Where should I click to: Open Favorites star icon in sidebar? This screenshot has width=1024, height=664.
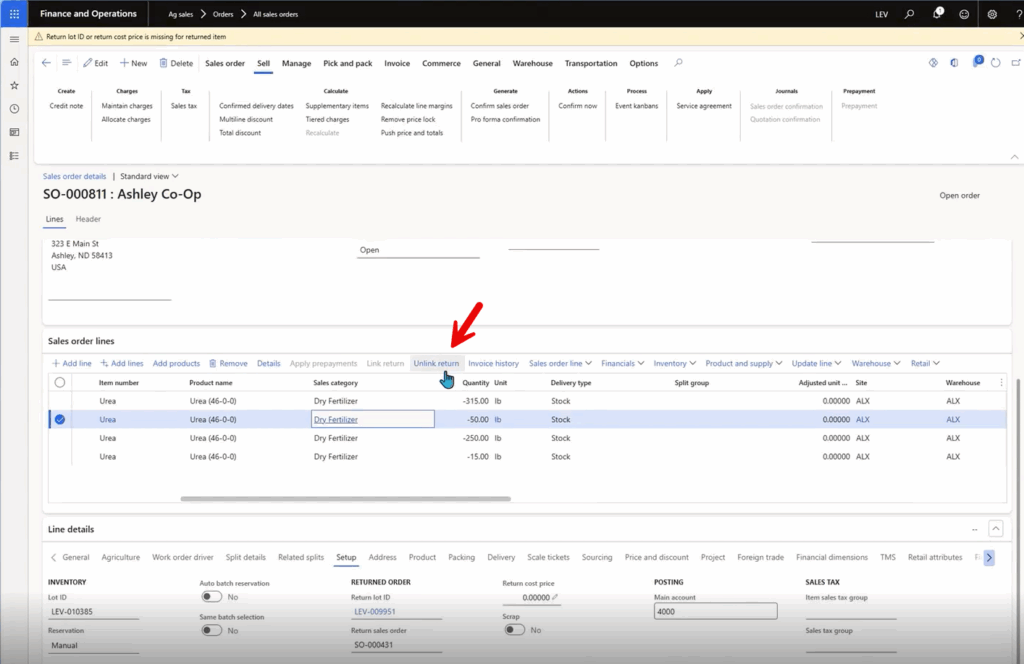tap(14, 86)
